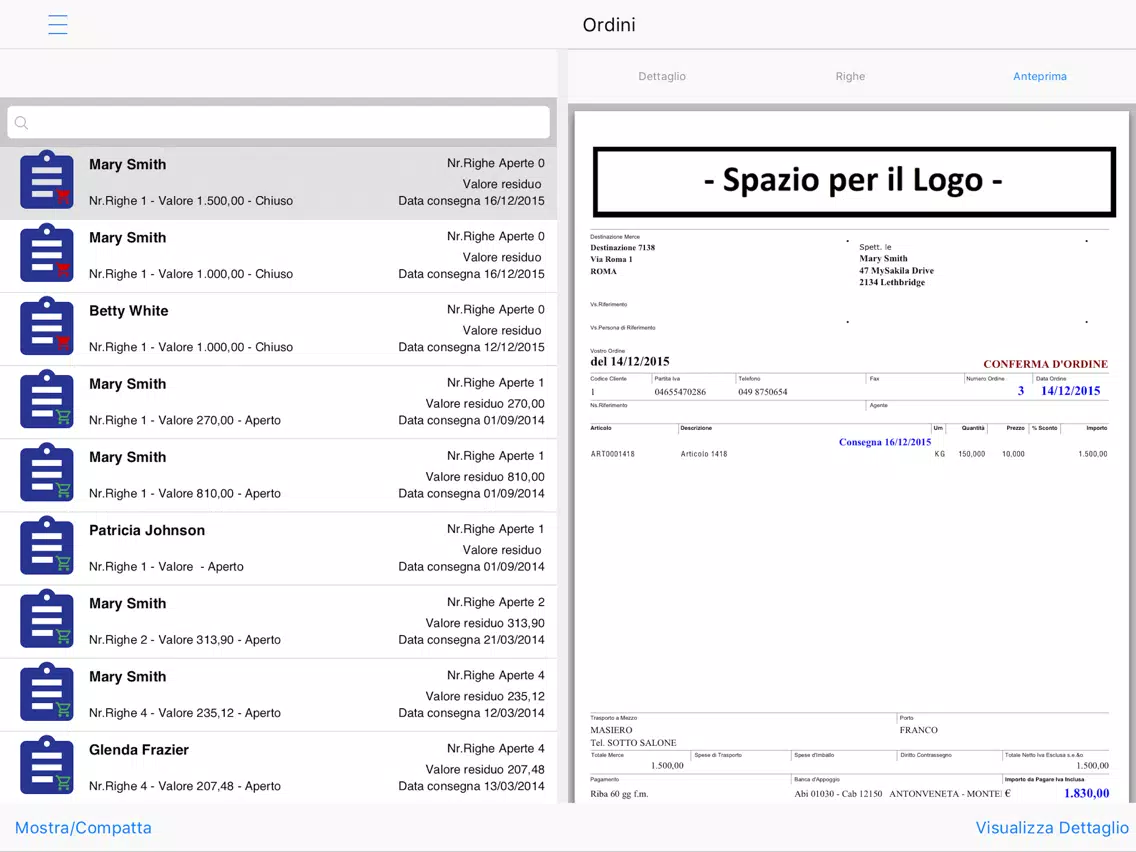The width and height of the screenshot is (1136, 852).
Task: Select the name Glenda Frazier
Action: (x=138, y=750)
